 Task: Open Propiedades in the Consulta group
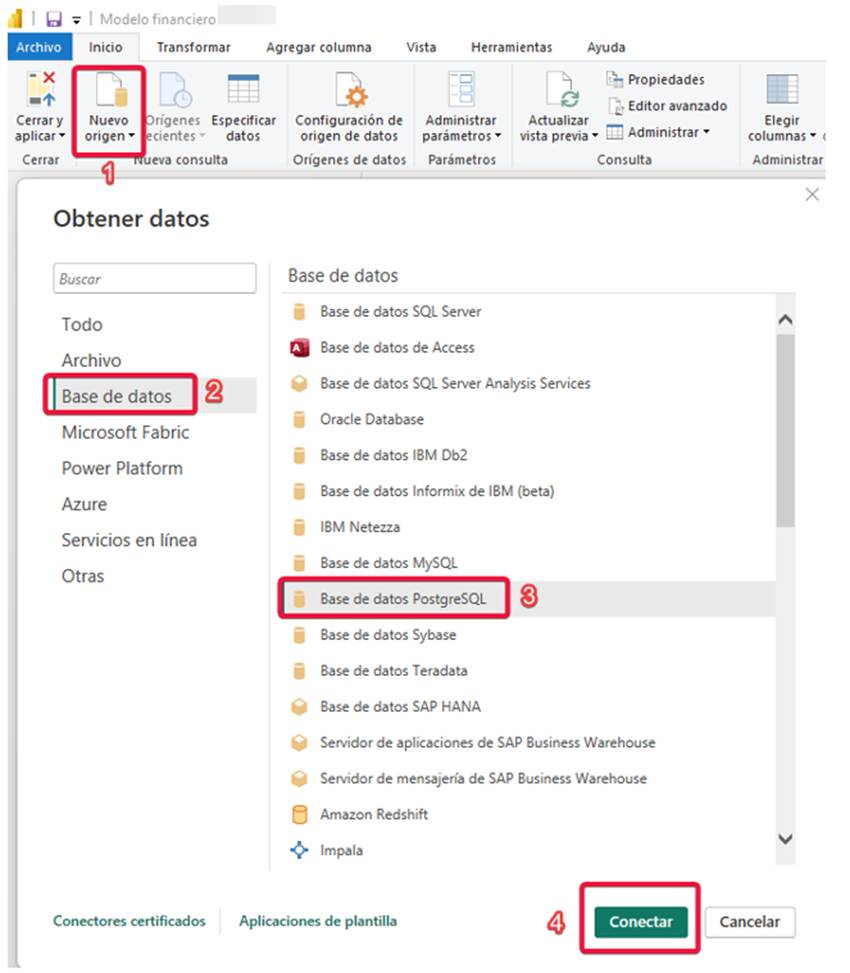click(655, 79)
